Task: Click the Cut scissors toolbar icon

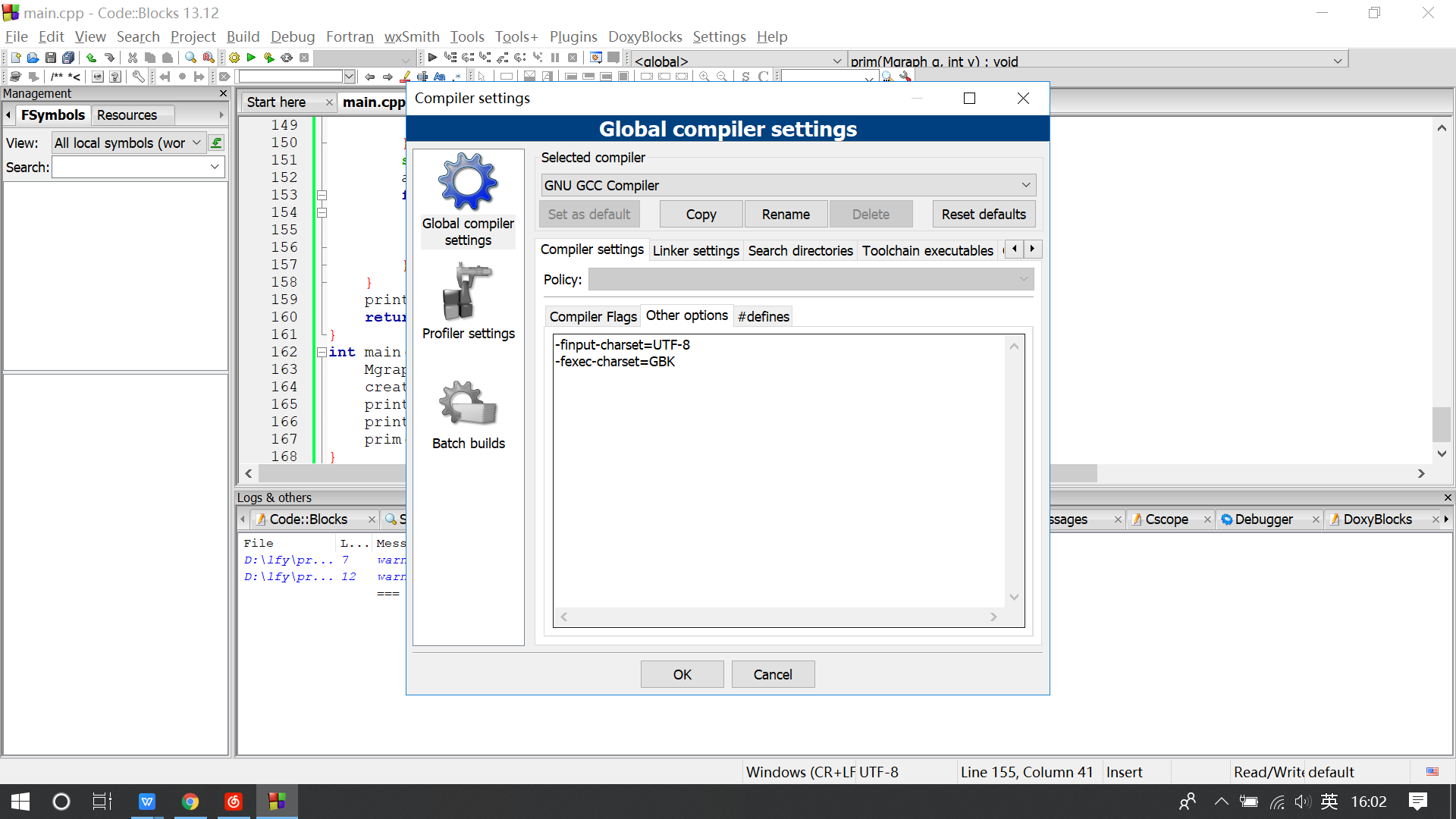Action: point(133,58)
